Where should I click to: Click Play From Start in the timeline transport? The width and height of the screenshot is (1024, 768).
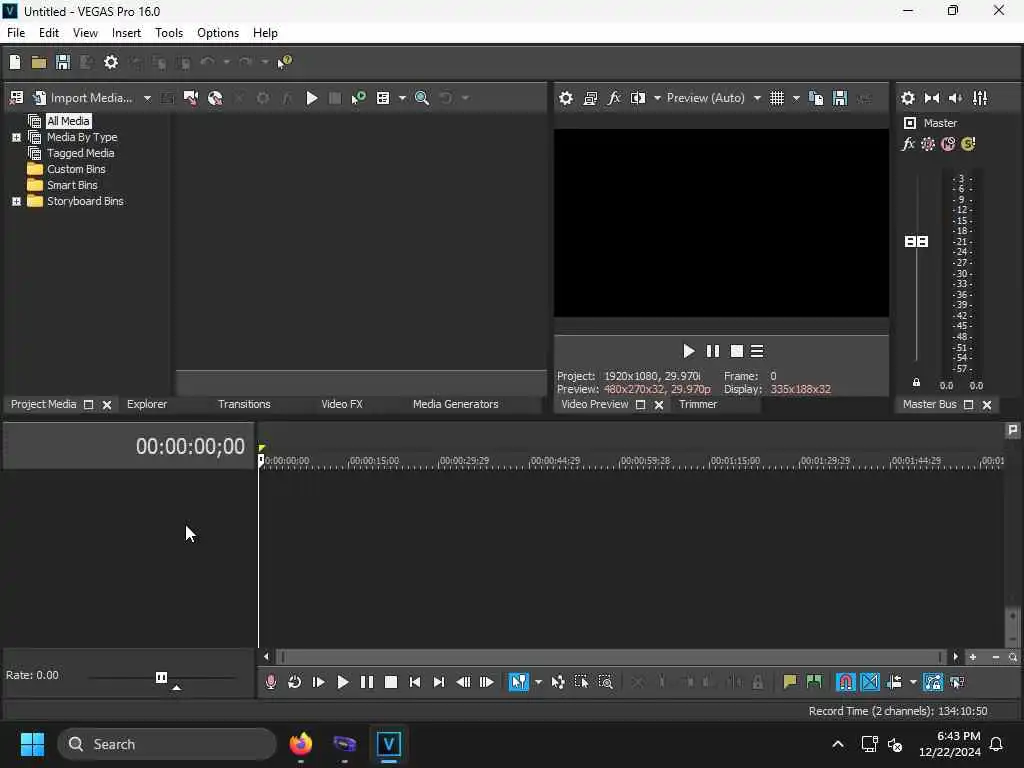click(x=319, y=682)
